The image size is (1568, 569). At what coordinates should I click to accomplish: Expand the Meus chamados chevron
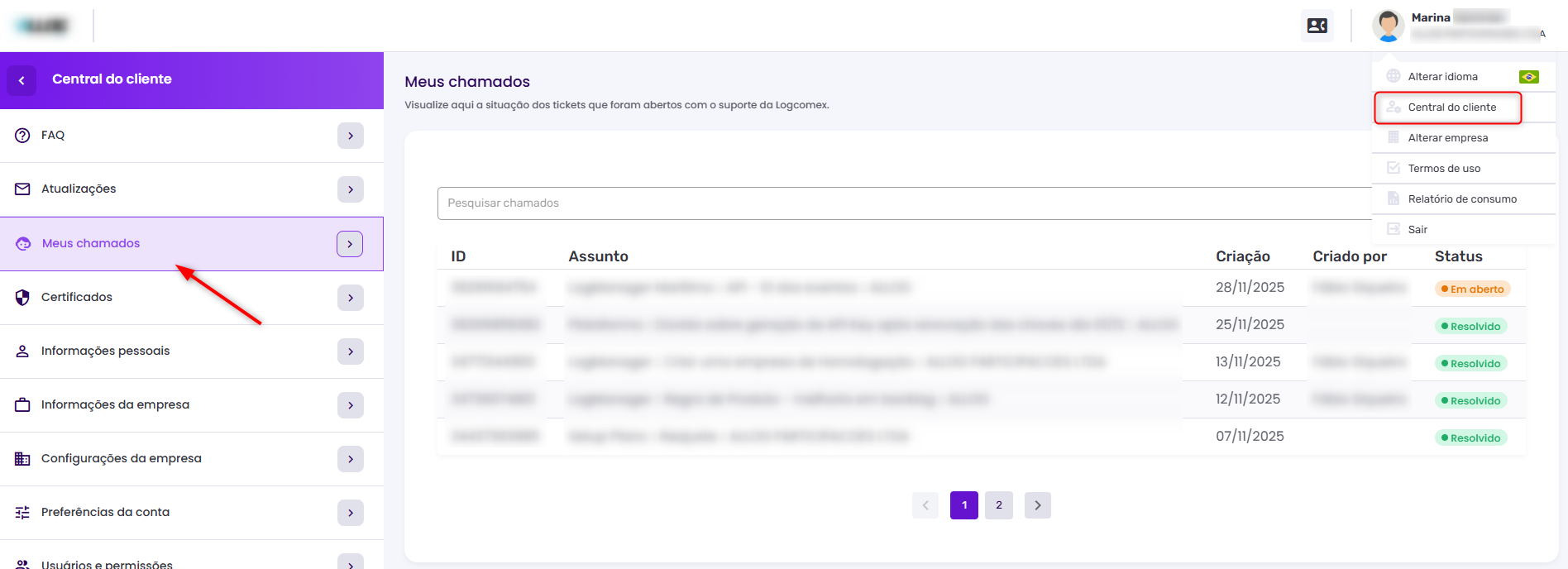tap(350, 244)
